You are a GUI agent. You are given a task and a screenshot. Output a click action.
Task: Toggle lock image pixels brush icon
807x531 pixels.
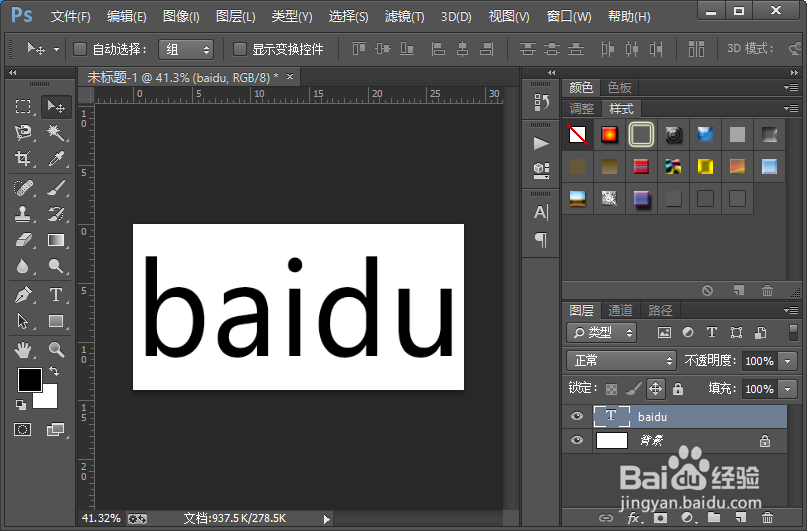click(x=634, y=389)
